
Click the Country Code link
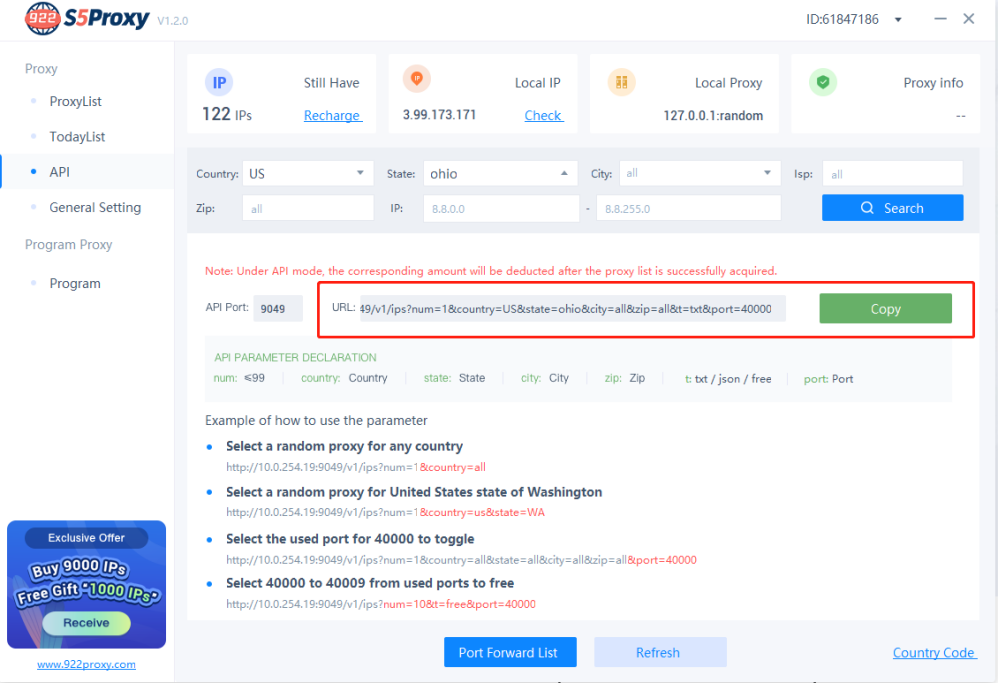[x=933, y=653]
